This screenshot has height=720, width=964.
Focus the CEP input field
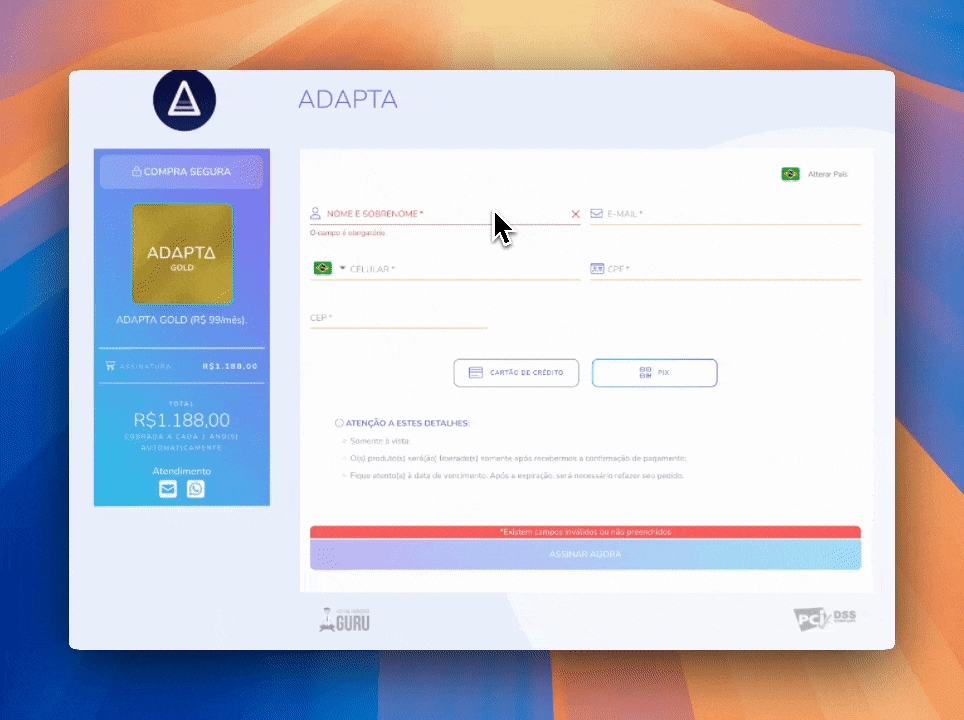398,318
